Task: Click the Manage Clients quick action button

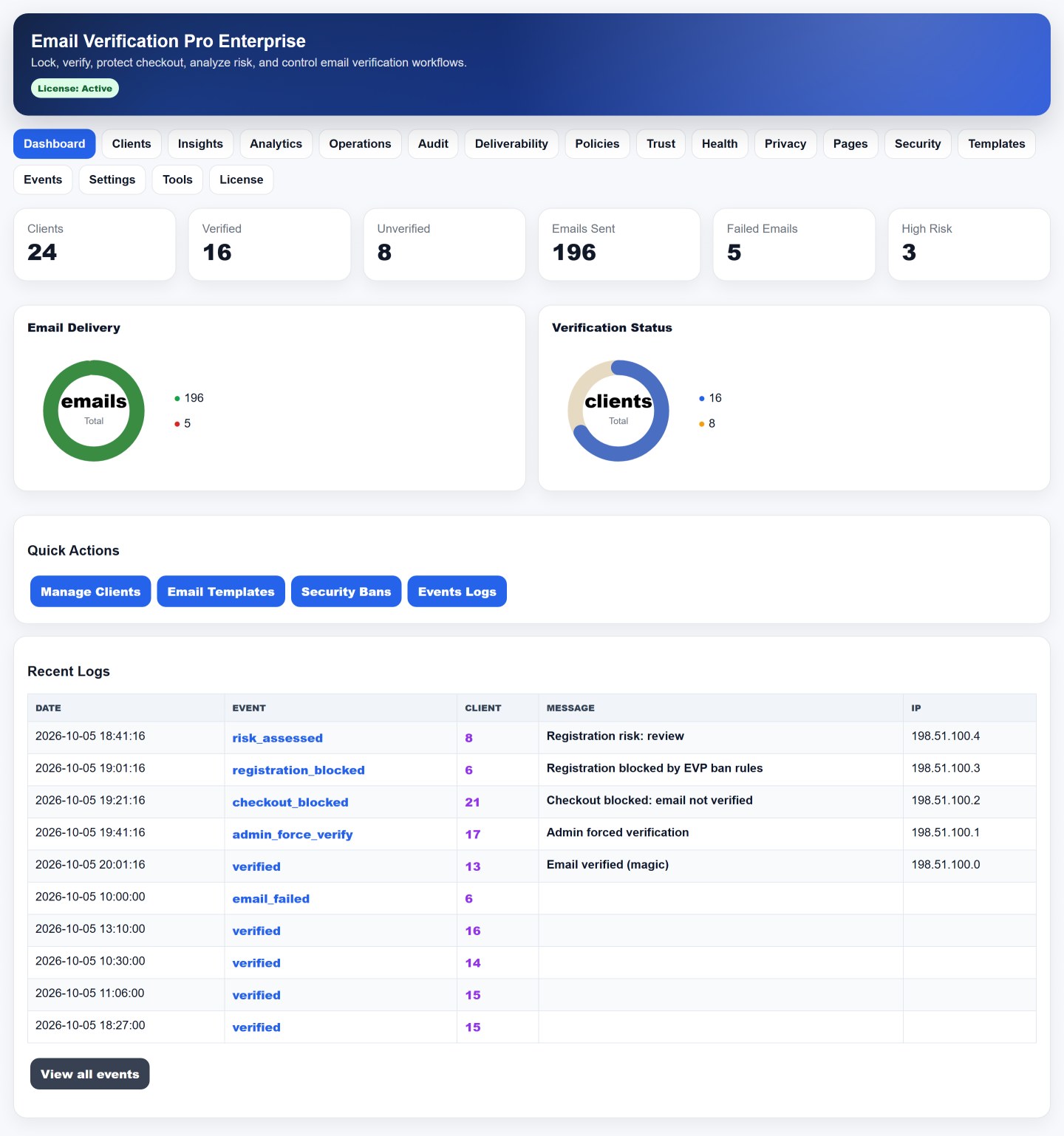Action: (x=91, y=592)
